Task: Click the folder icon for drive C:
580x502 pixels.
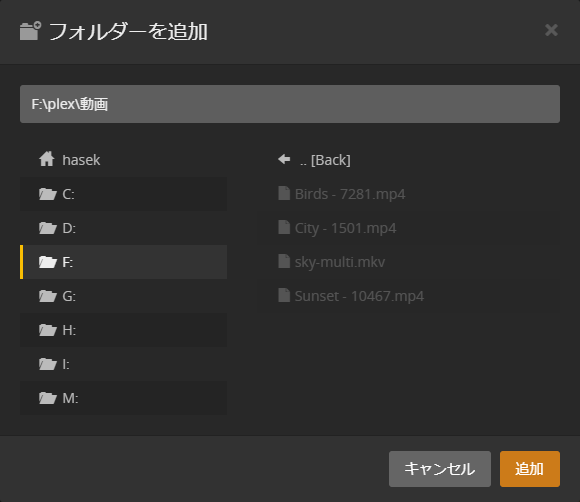Action: coord(48,194)
